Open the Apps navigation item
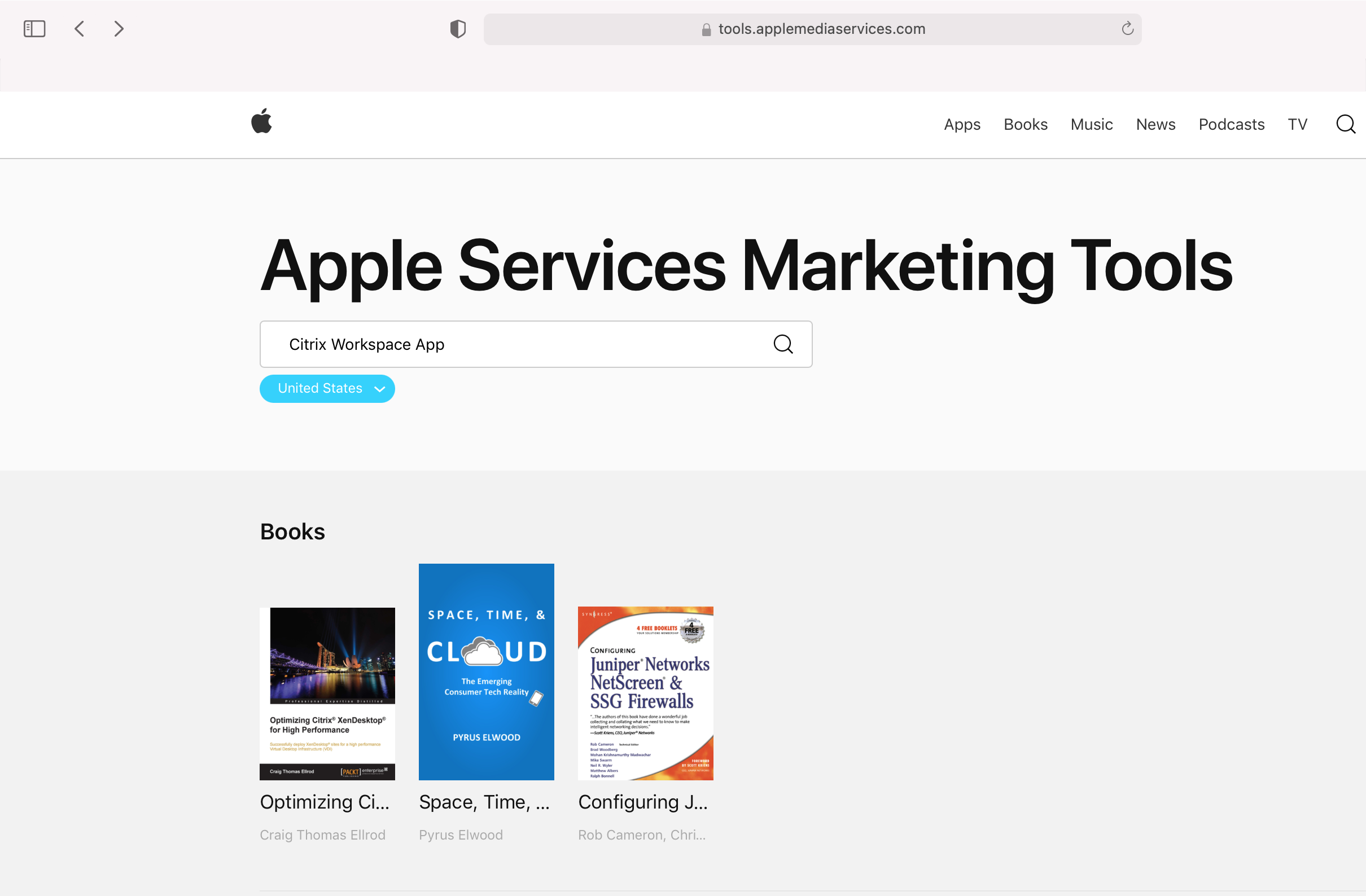1366x896 pixels. [962, 125]
